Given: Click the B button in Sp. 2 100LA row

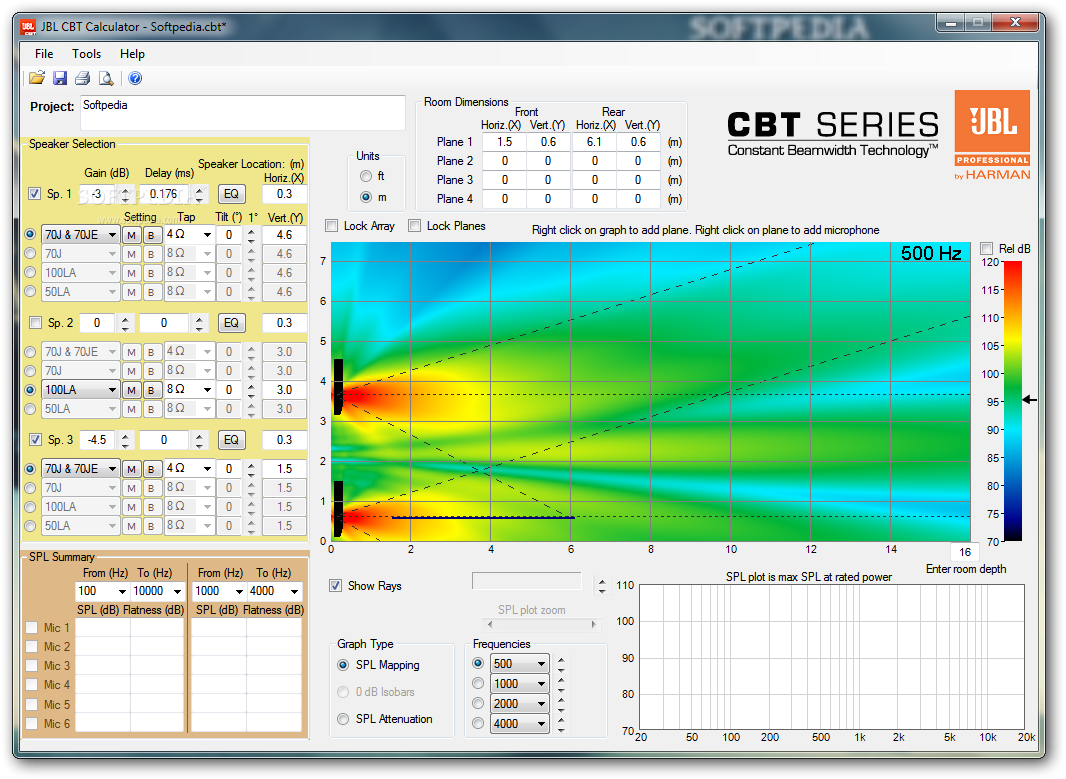Looking at the screenshot, I should tap(152, 390).
